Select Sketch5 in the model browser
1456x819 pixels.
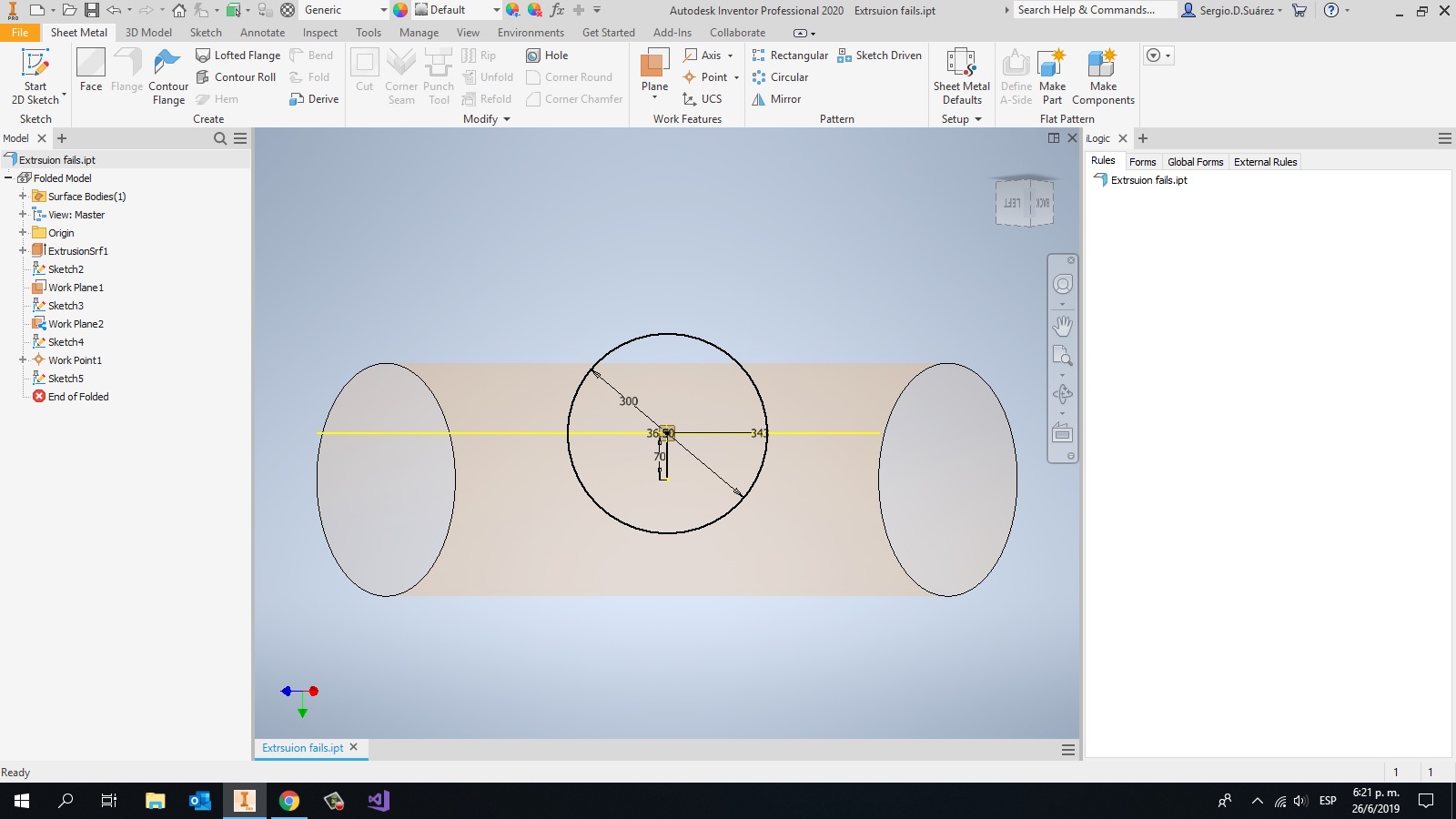(66, 379)
